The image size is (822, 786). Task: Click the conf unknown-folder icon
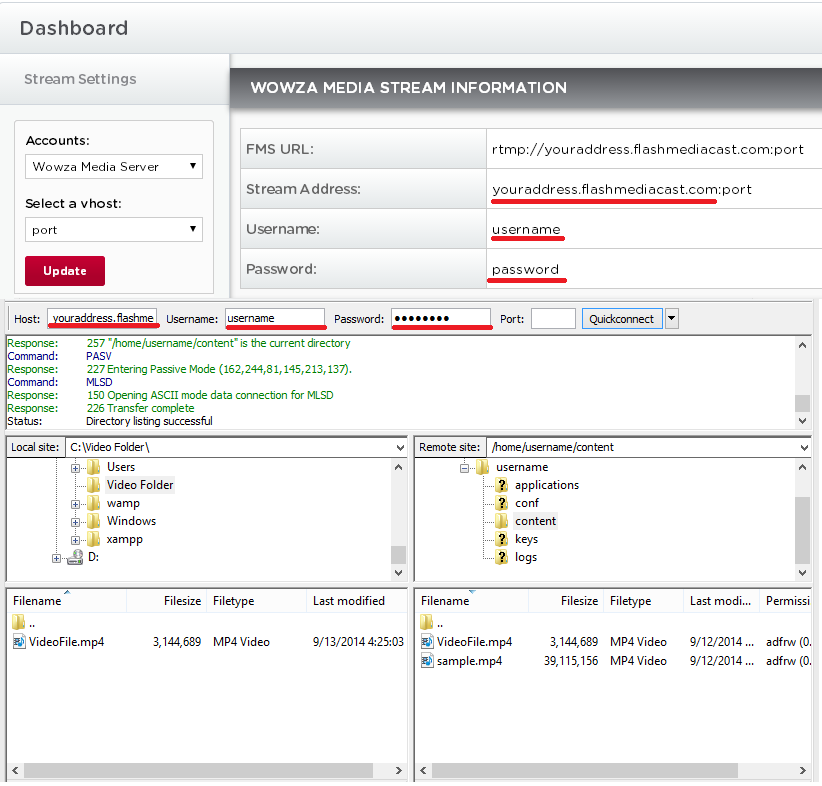502,503
